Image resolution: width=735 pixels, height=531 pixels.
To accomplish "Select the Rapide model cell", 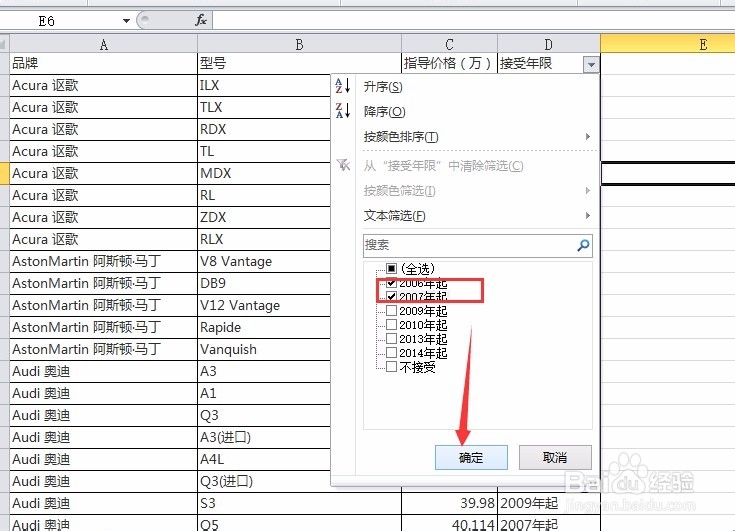I will [264, 328].
